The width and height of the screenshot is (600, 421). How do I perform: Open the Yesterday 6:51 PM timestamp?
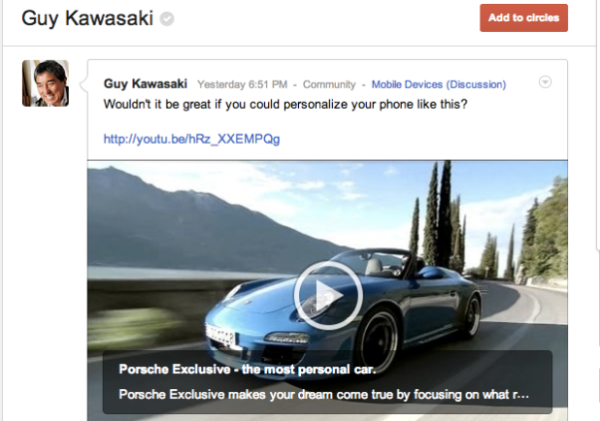pos(242,84)
